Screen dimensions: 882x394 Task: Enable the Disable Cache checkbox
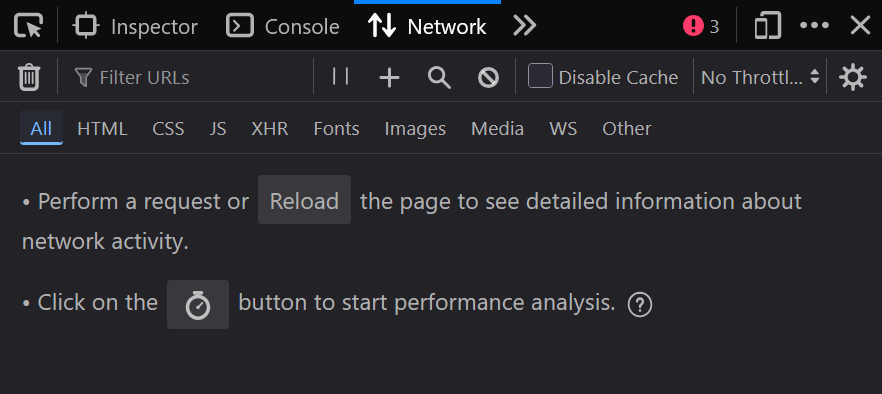540,76
